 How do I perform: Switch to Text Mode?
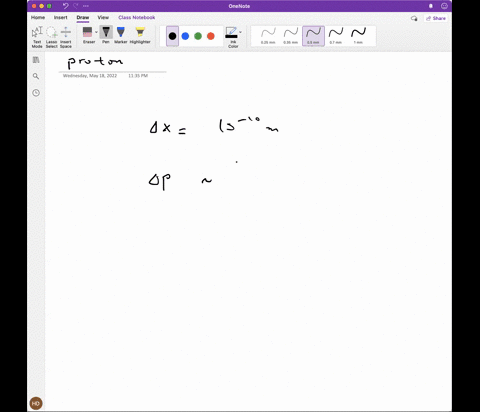point(37,37)
